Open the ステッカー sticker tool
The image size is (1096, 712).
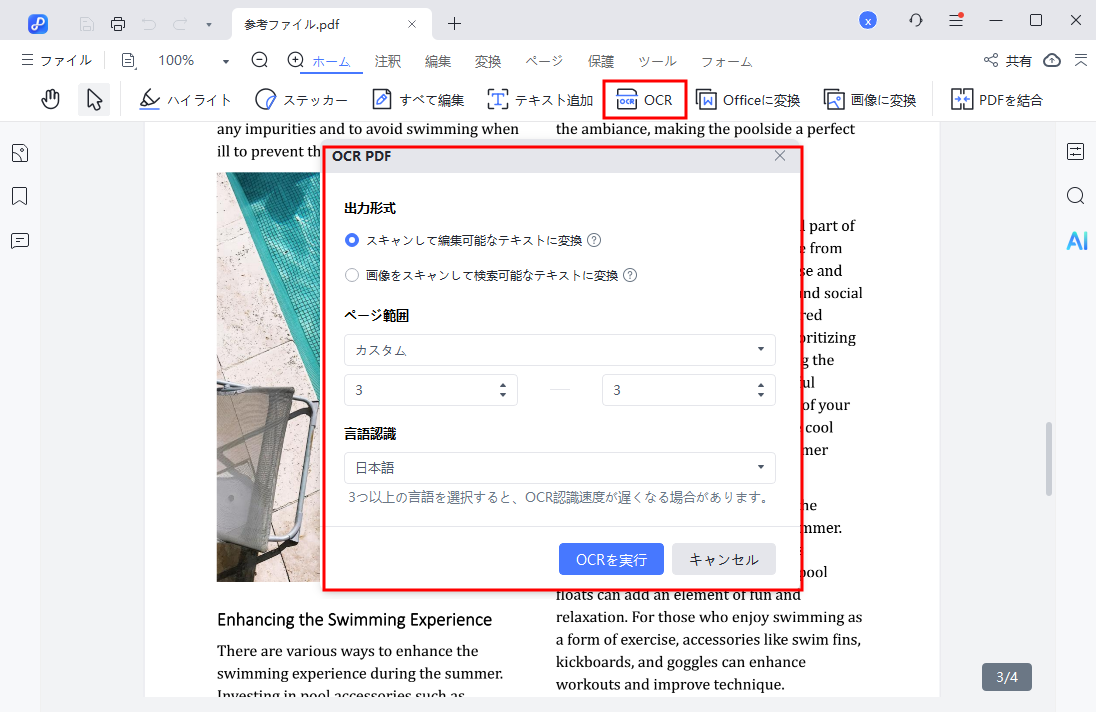point(302,99)
